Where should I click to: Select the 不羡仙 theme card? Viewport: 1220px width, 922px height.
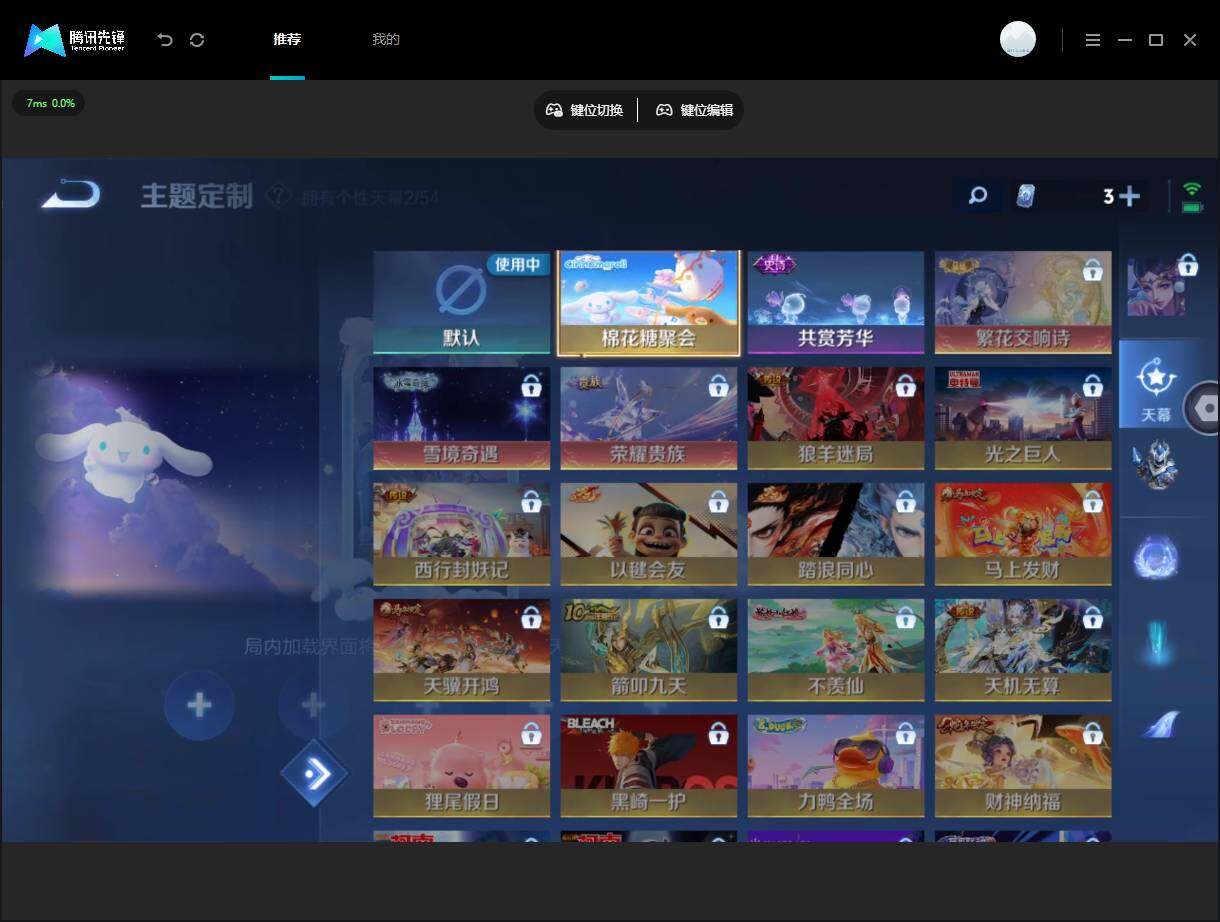pyautogui.click(x=835, y=650)
